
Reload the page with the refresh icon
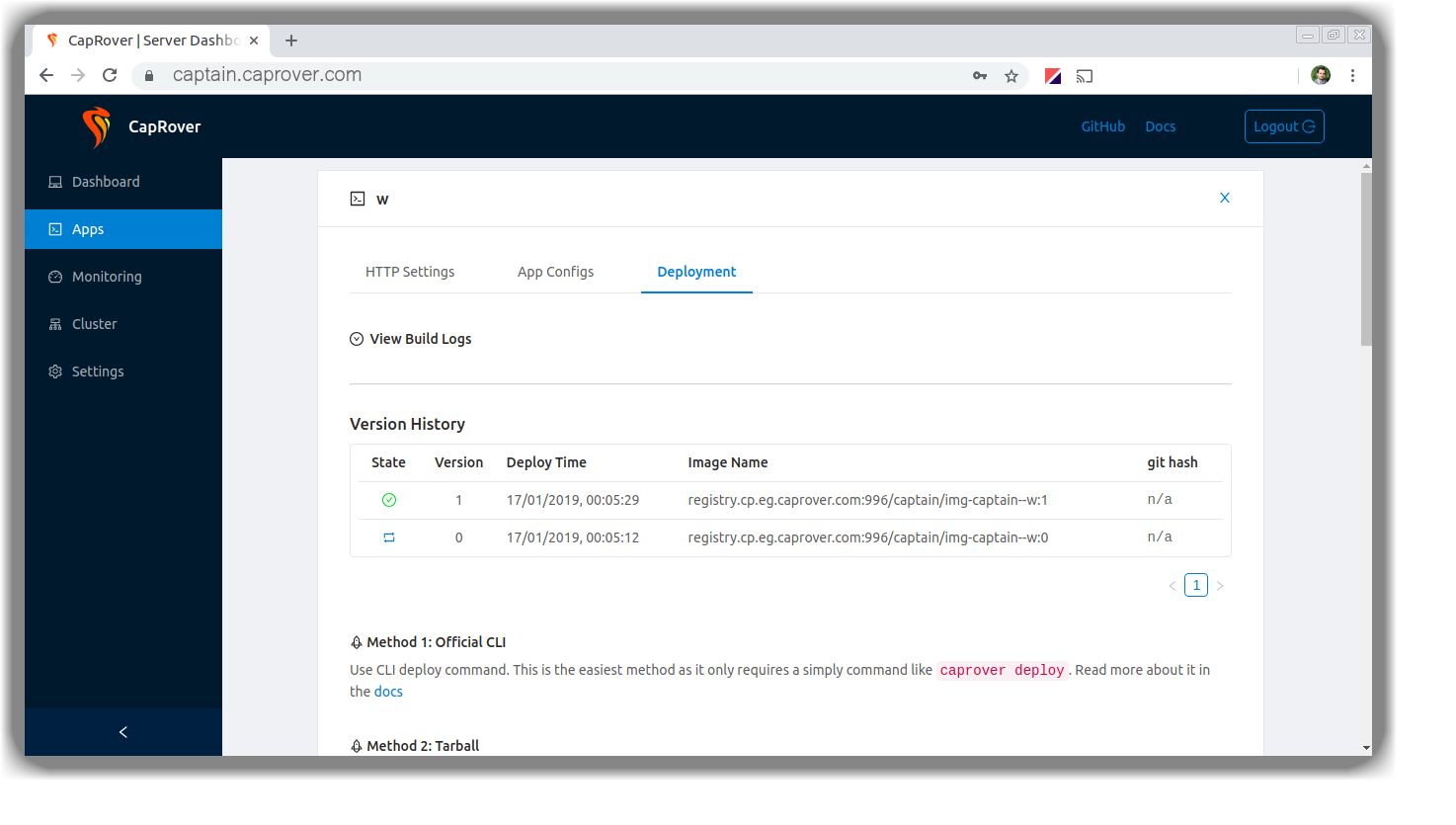click(110, 75)
